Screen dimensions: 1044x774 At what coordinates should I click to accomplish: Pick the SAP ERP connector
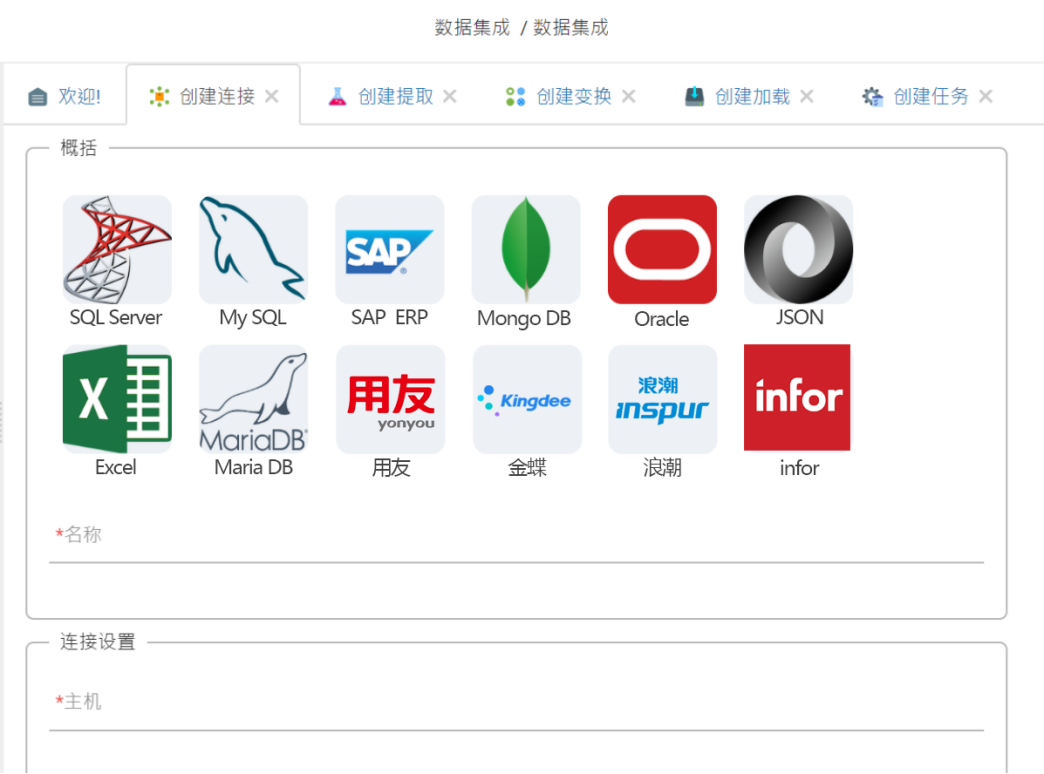(x=390, y=250)
